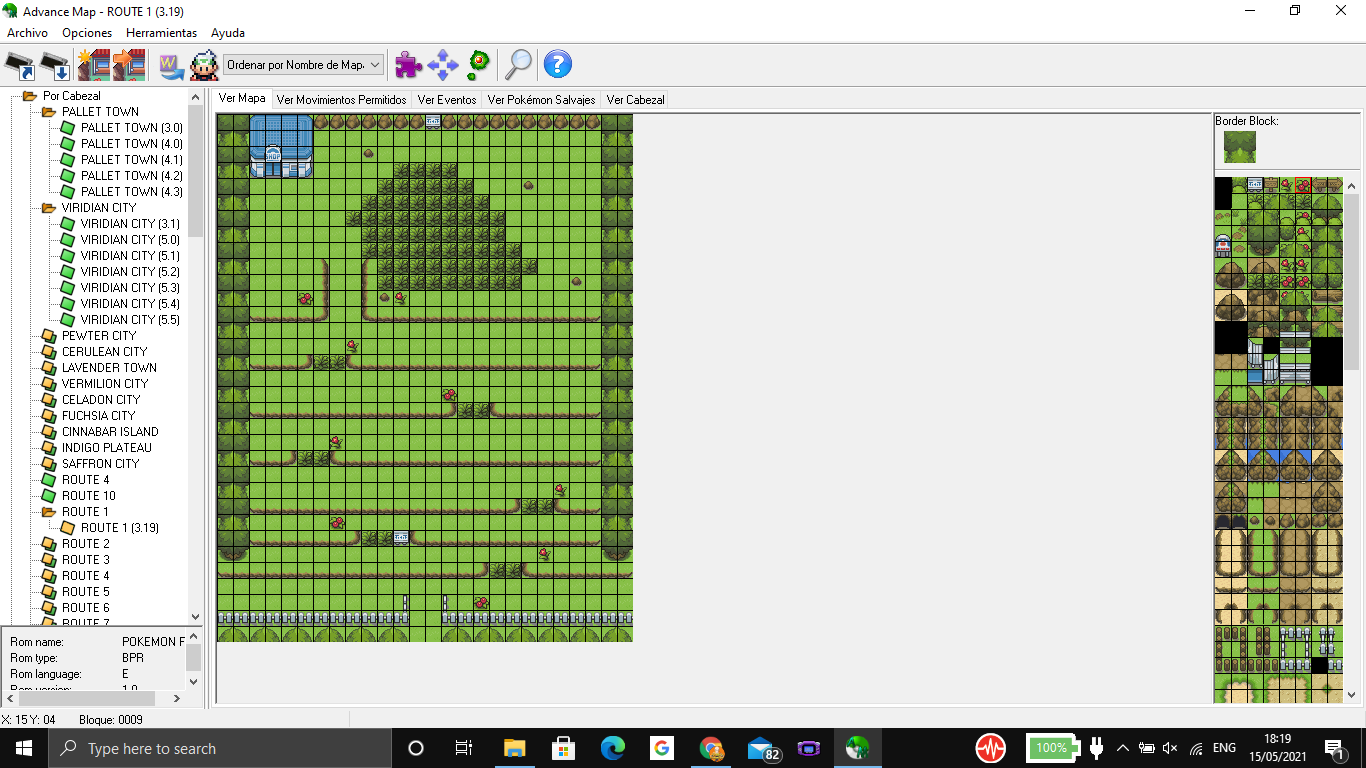This screenshot has width=1366, height=768.
Task: Select map VIRIDIAN CITY (5.2)
Action: click(x=130, y=272)
